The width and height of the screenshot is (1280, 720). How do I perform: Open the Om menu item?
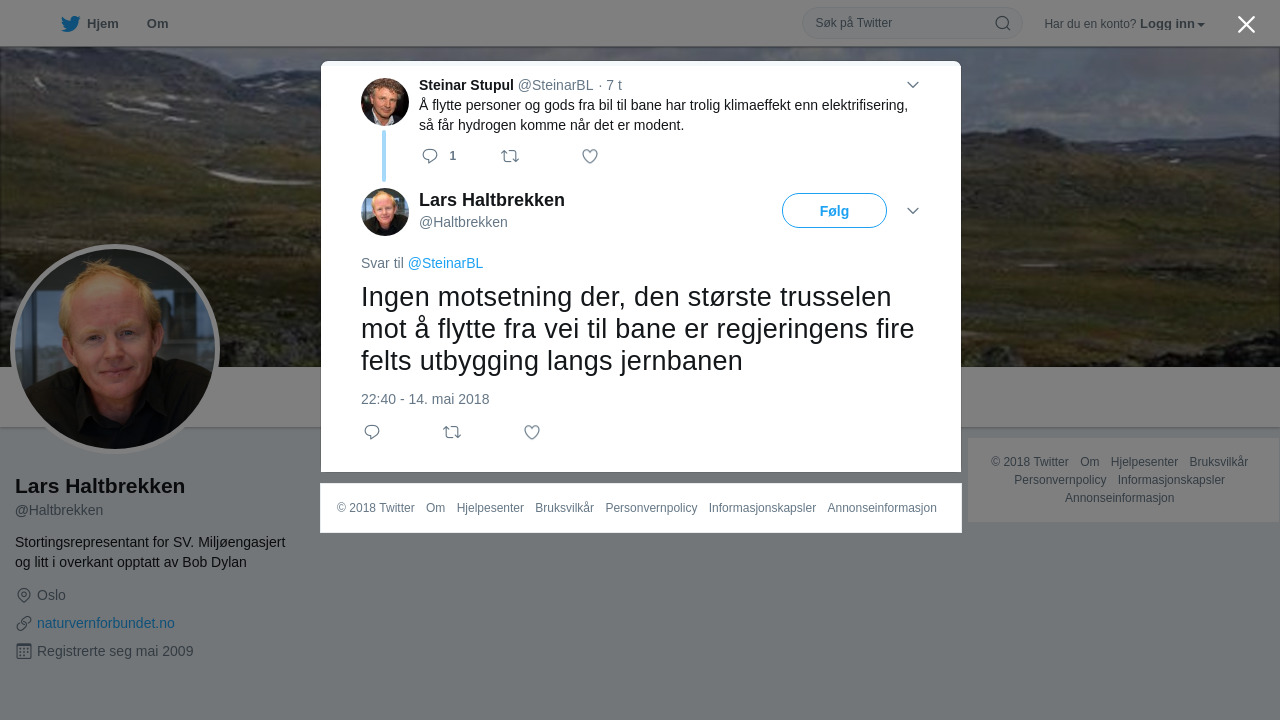click(157, 24)
